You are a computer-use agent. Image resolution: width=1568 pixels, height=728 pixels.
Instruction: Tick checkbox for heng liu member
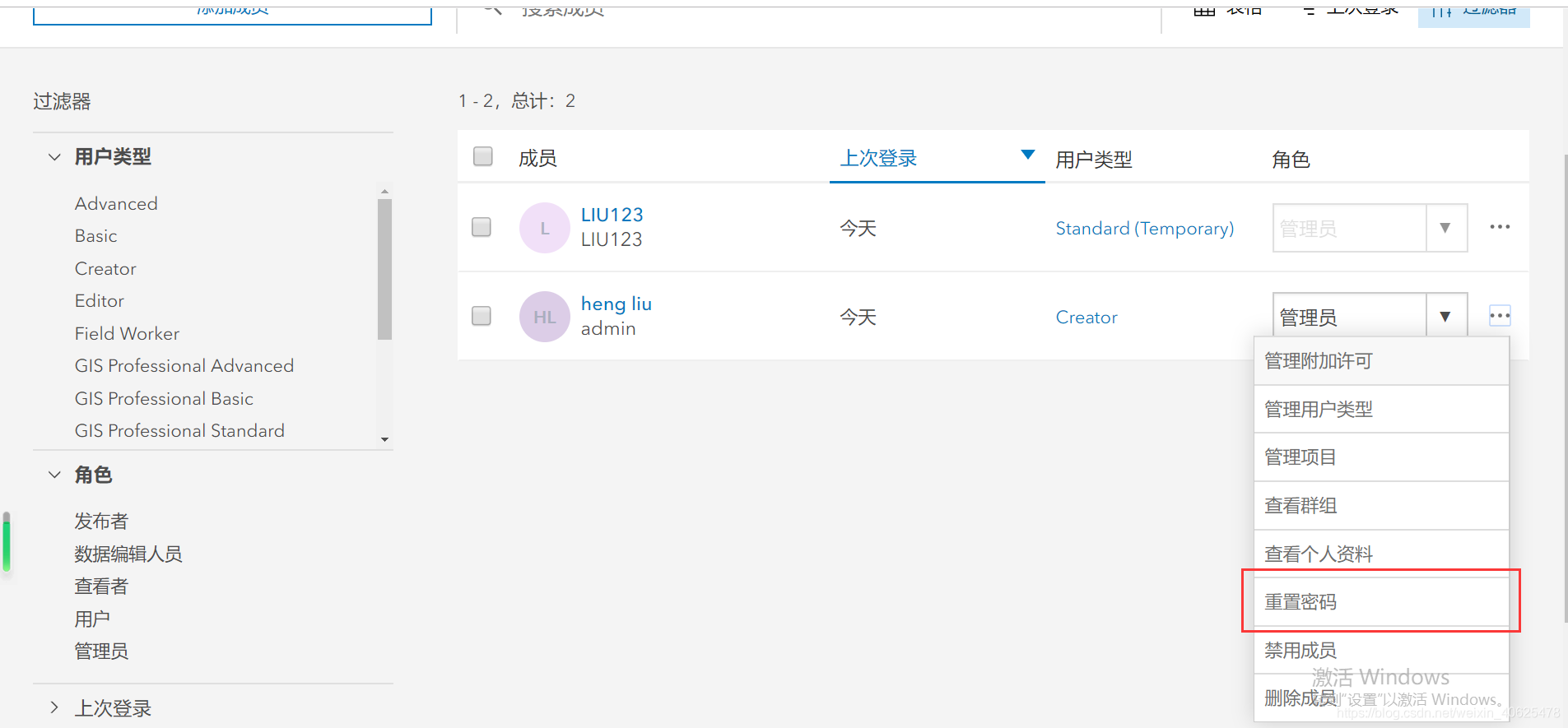(482, 316)
